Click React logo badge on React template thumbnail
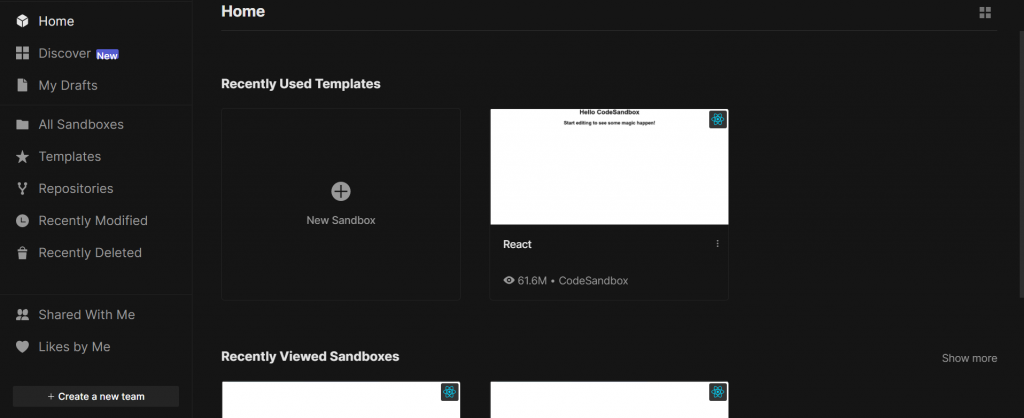This screenshot has height=418, width=1024. [x=718, y=120]
